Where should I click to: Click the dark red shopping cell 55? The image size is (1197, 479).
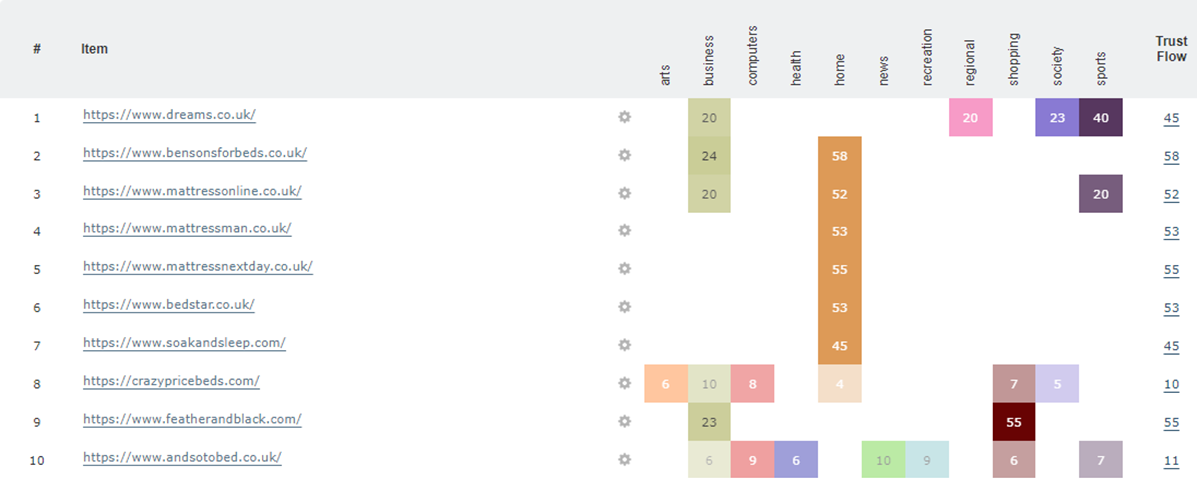pyautogui.click(x=1013, y=422)
